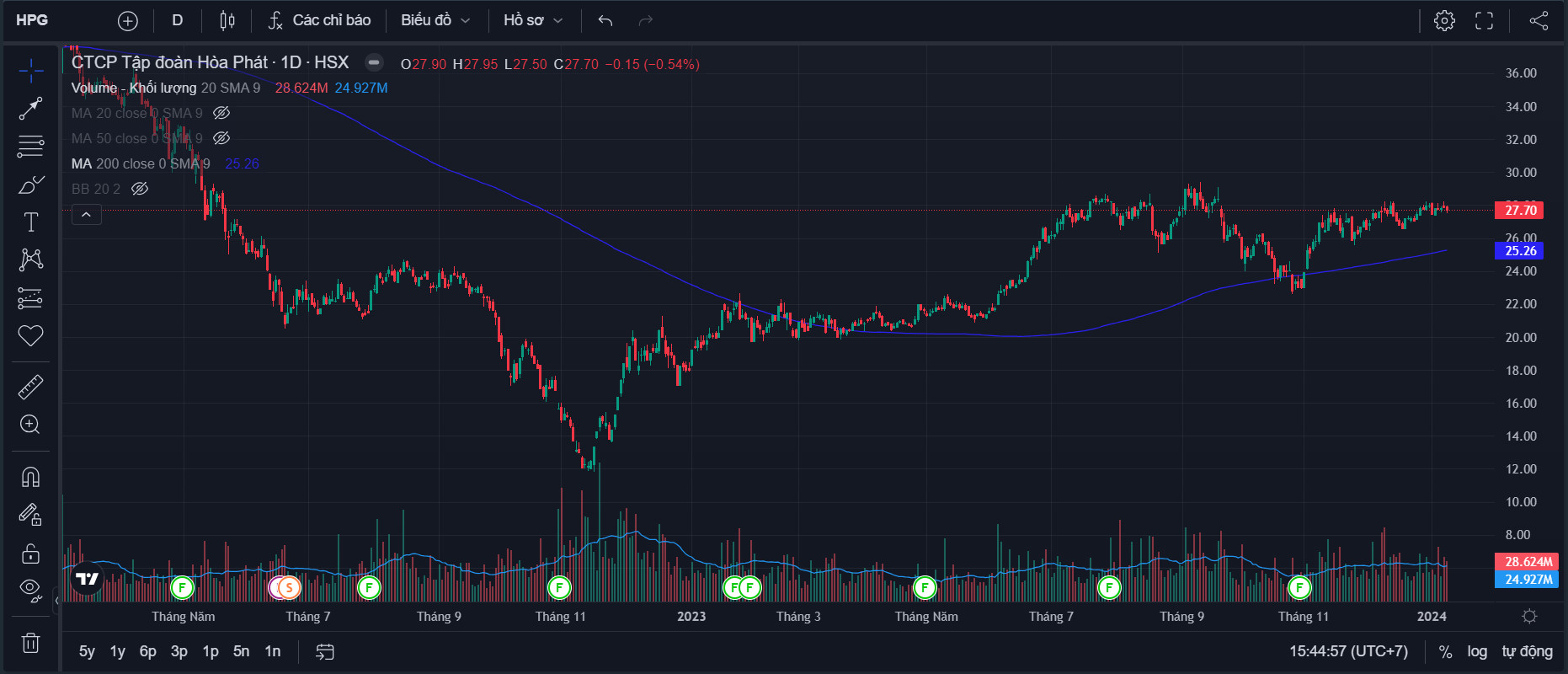Image resolution: width=1568 pixels, height=674 pixels.
Task: Toggle log scale on price axis
Action: pos(1477,651)
